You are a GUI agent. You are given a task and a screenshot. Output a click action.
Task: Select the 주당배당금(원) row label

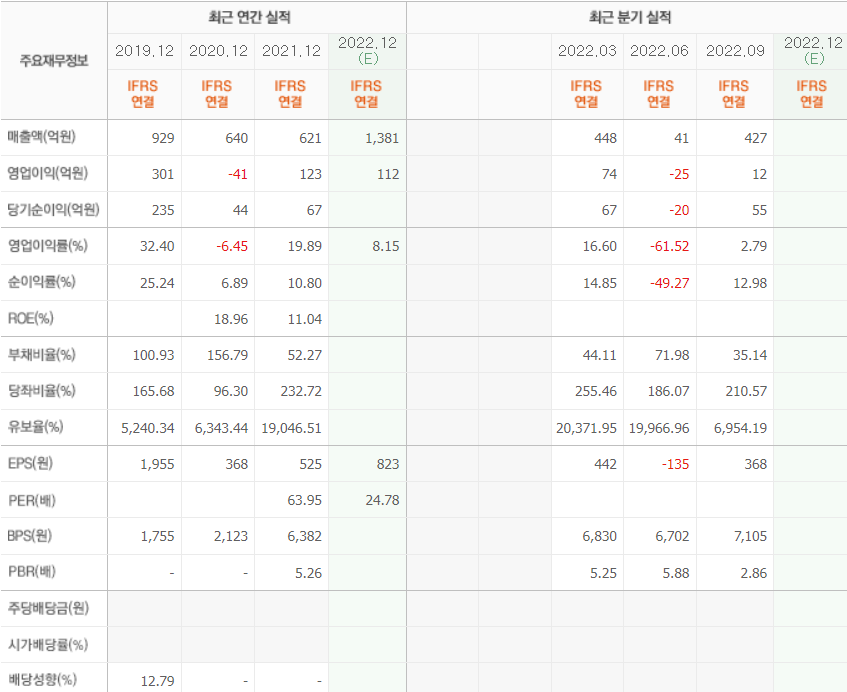point(48,608)
